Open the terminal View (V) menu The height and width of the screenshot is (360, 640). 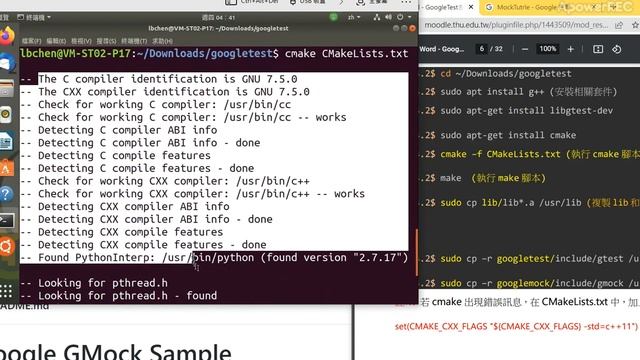coord(81,41)
